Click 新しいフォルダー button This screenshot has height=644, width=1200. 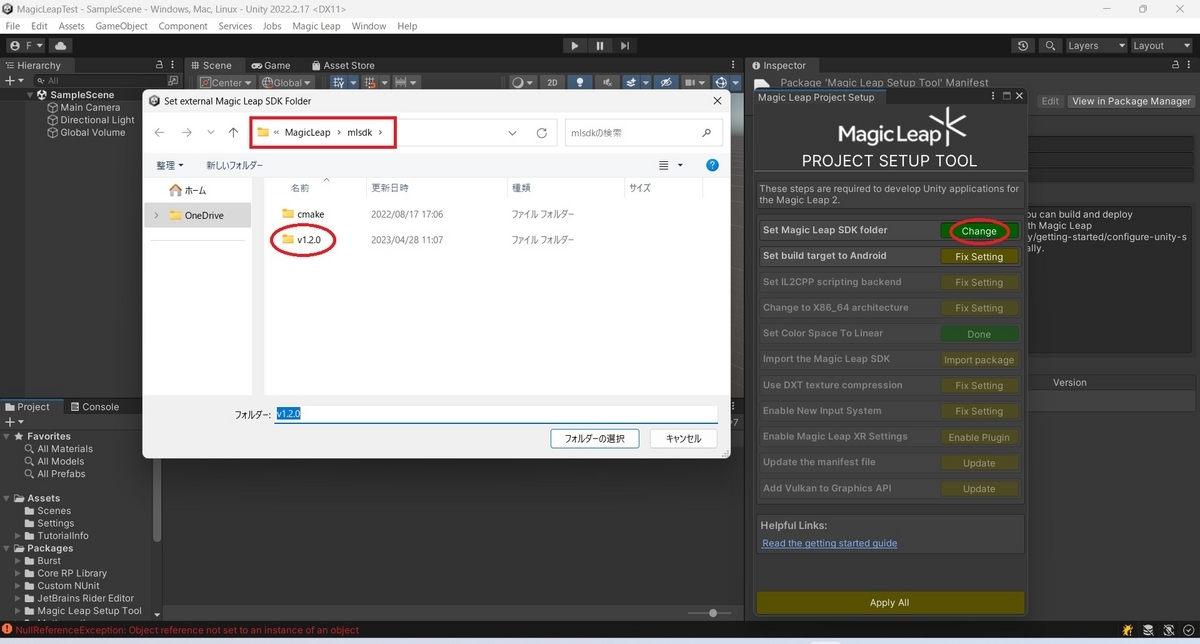[235, 165]
